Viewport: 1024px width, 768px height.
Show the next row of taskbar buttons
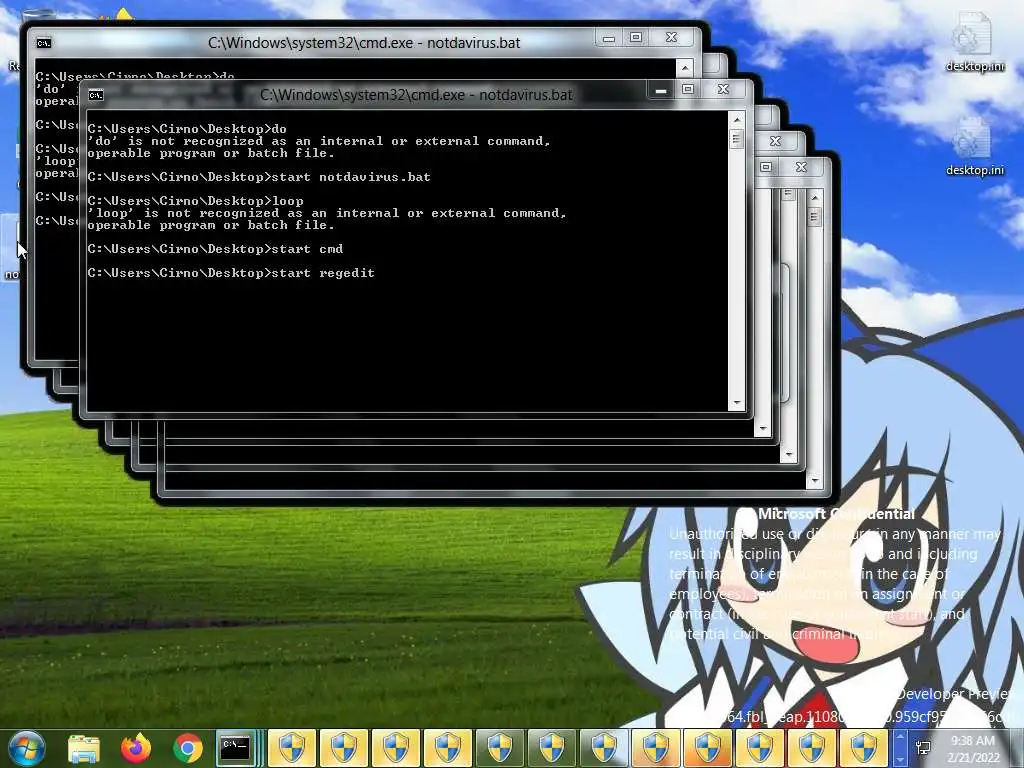click(x=901, y=760)
